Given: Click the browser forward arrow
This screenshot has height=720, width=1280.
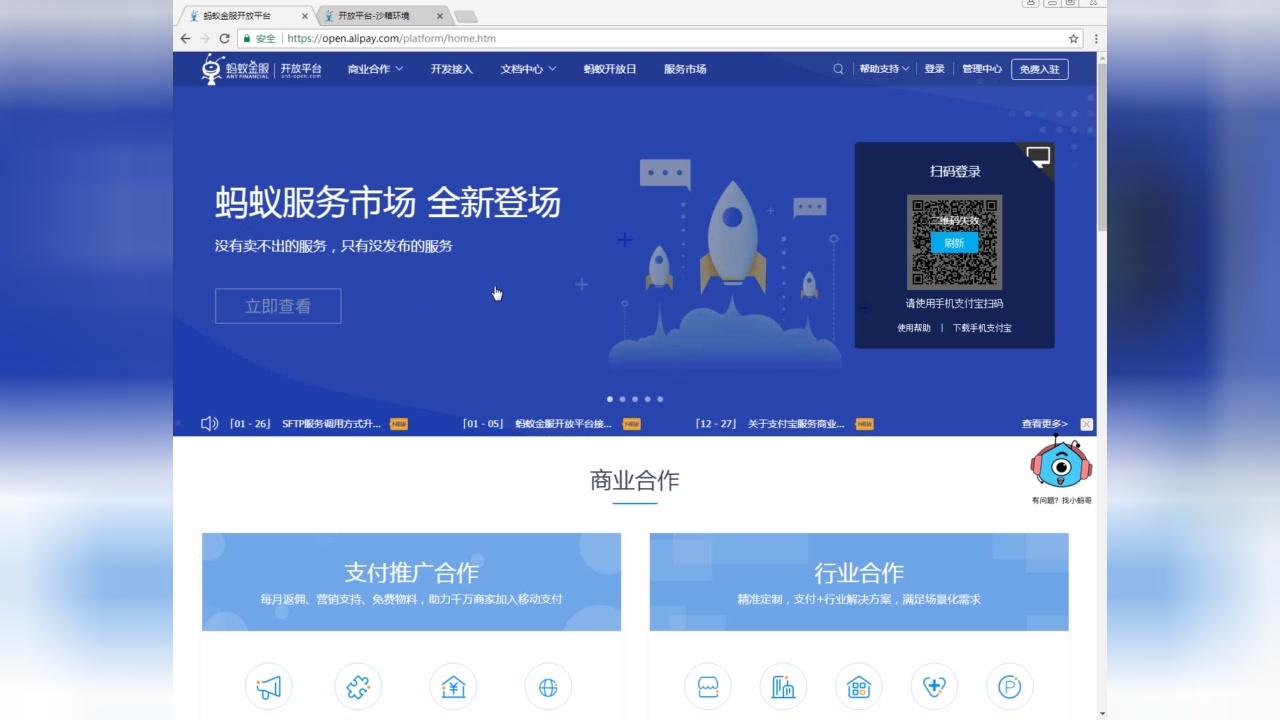Looking at the screenshot, I should (x=204, y=38).
